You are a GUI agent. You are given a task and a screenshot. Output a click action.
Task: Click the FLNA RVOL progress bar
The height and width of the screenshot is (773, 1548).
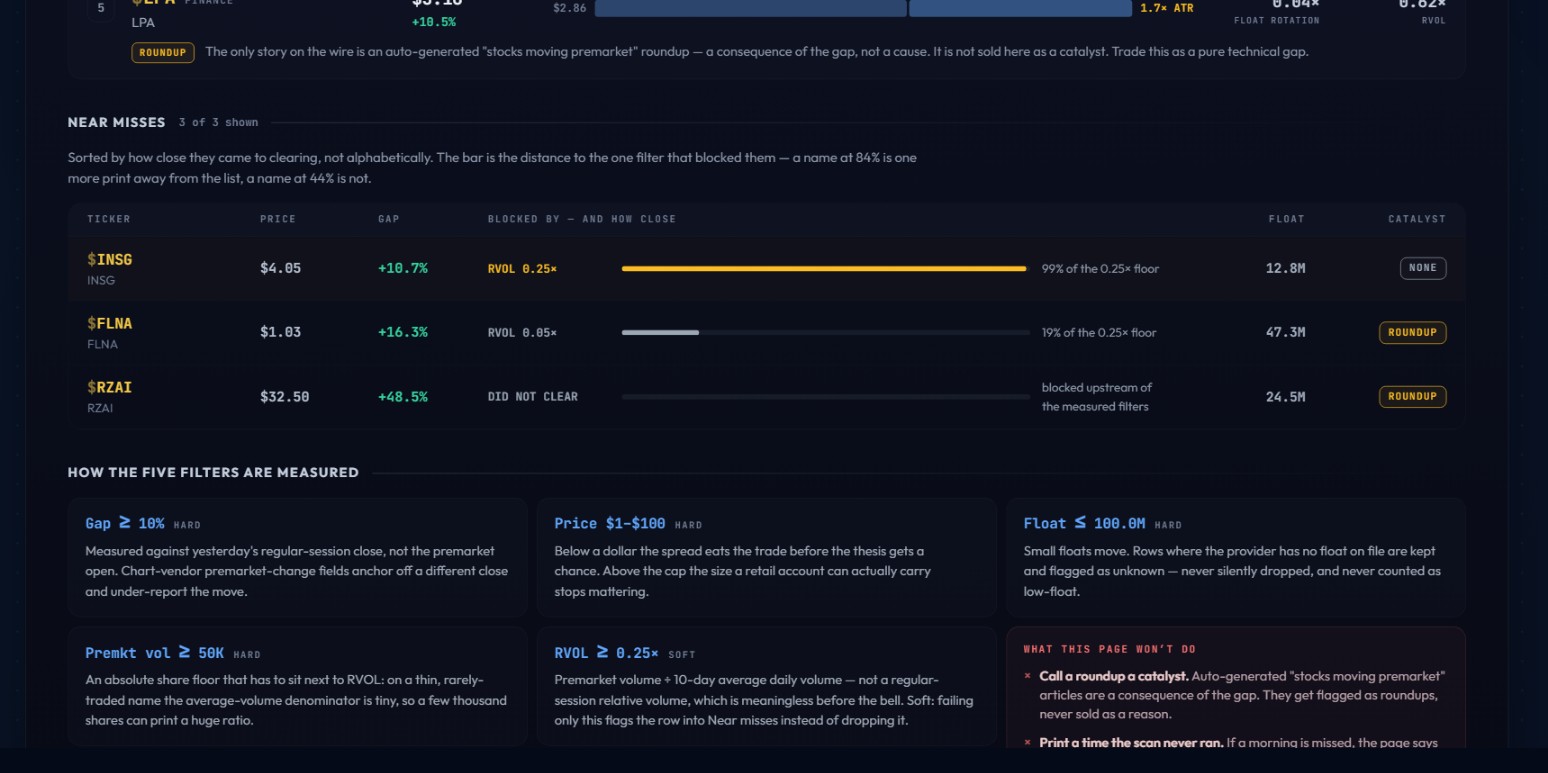tap(825, 332)
